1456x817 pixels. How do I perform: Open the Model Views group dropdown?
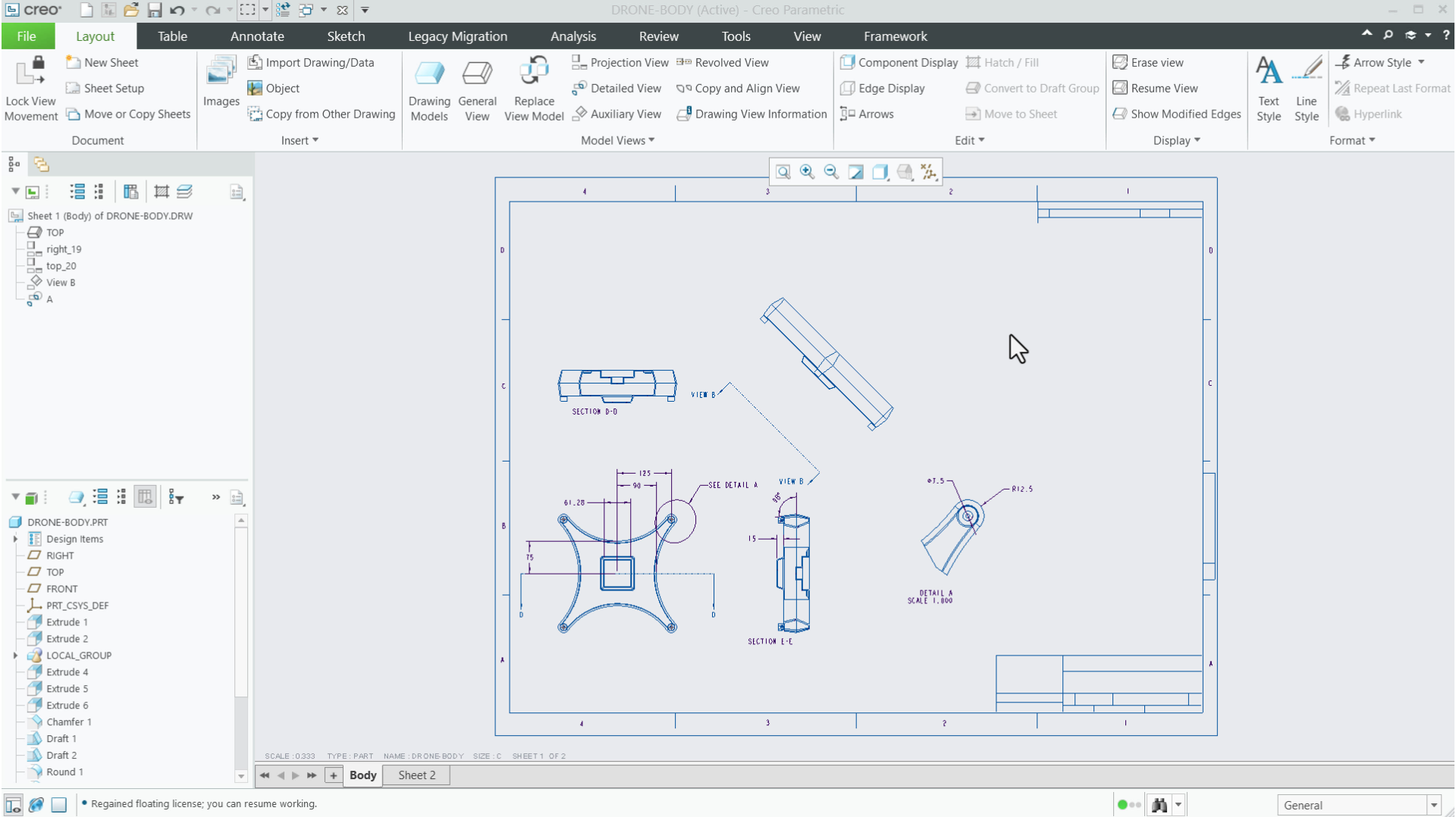[617, 140]
